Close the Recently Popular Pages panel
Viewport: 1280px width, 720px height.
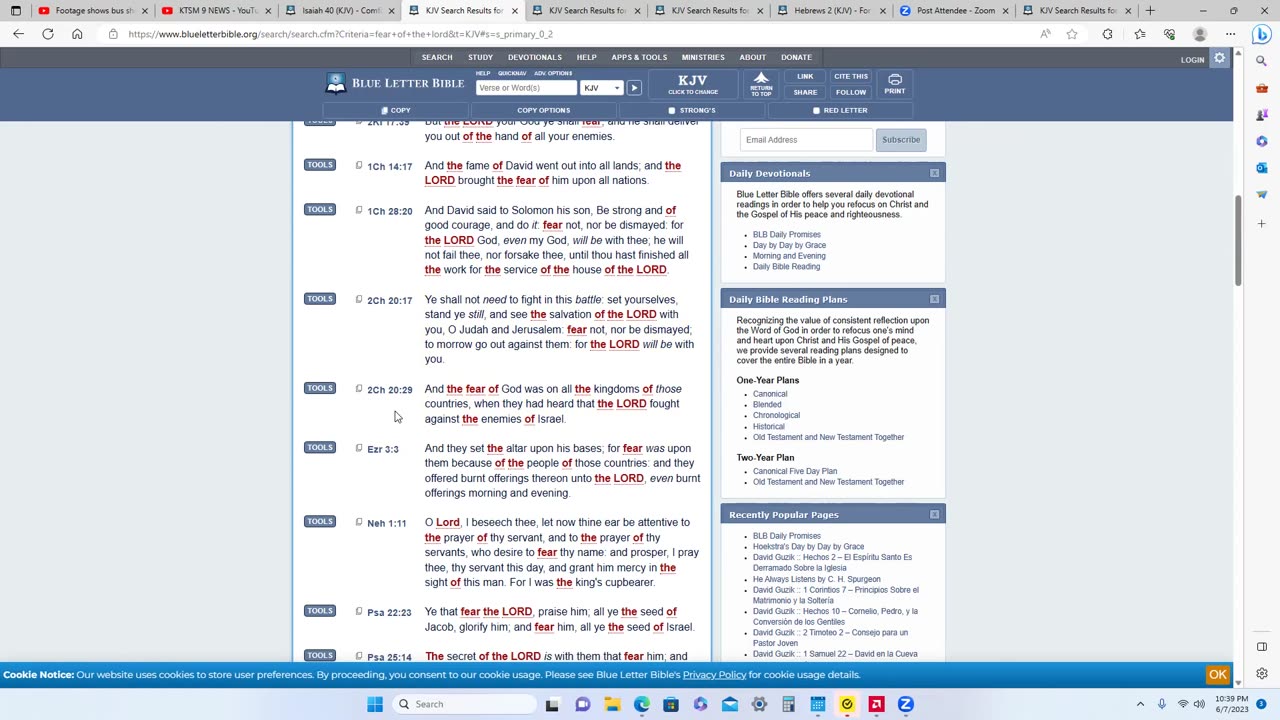[x=934, y=514]
